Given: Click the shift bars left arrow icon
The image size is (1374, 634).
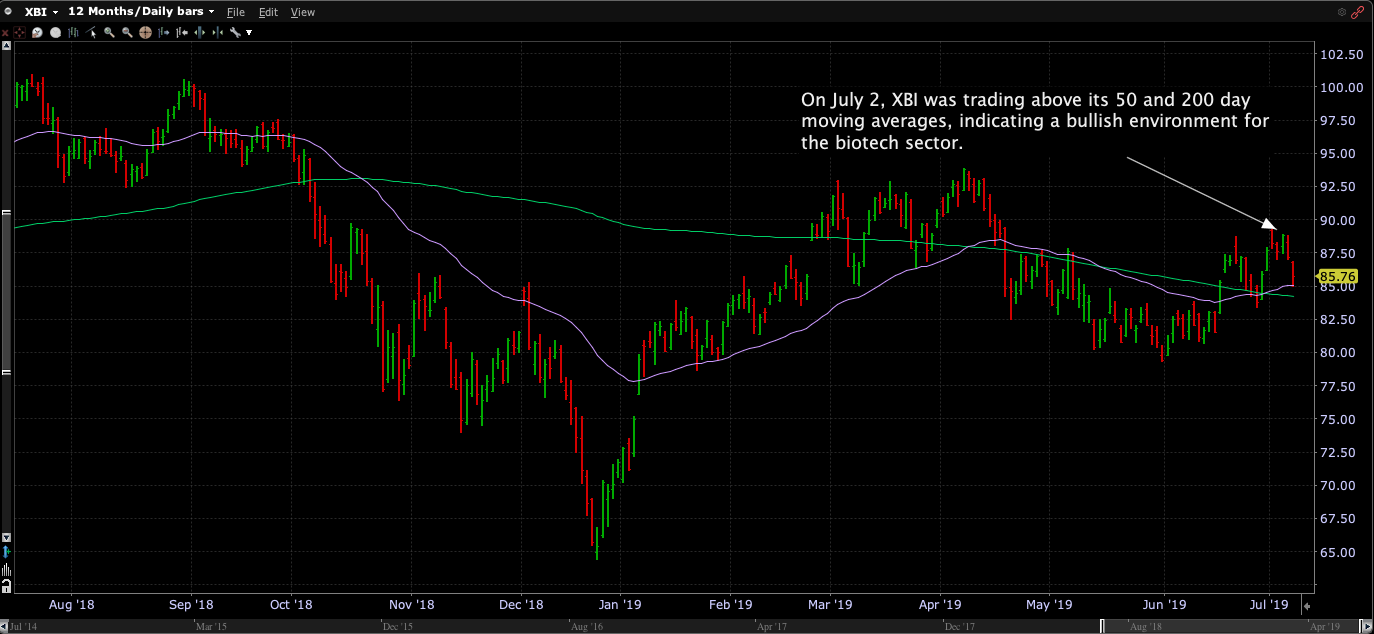Looking at the screenshot, I should tap(181, 32).
